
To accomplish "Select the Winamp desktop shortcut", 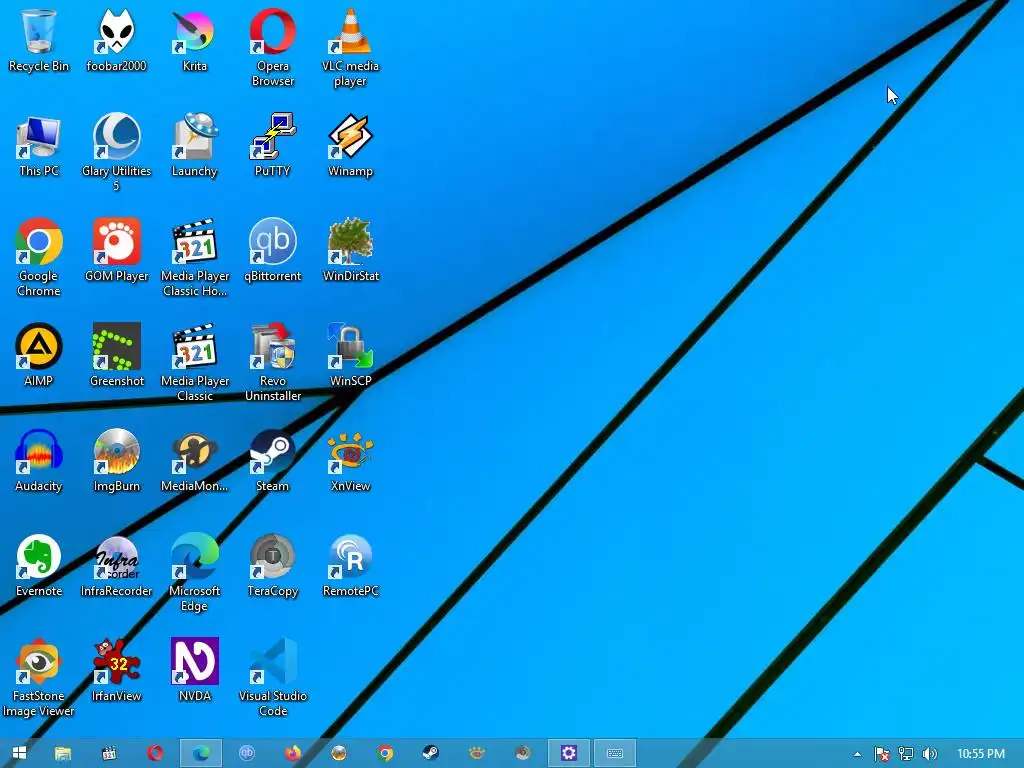I will pyautogui.click(x=351, y=146).
